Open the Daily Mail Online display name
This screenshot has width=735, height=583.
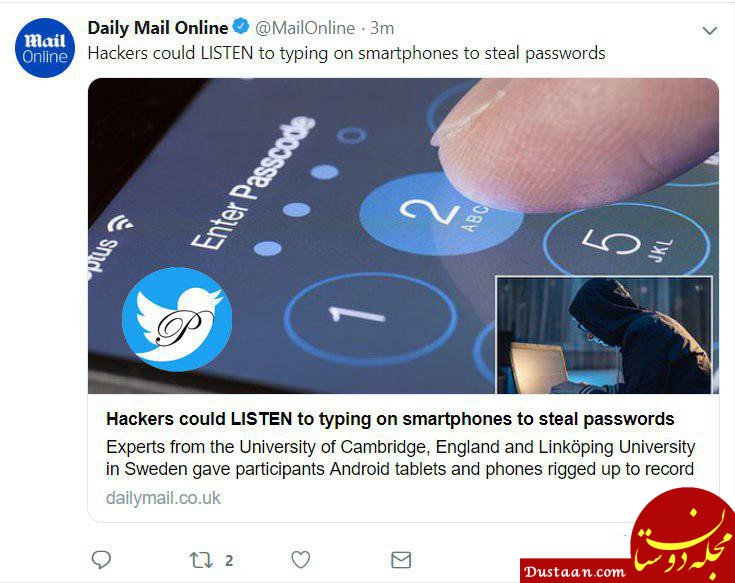click(x=158, y=28)
